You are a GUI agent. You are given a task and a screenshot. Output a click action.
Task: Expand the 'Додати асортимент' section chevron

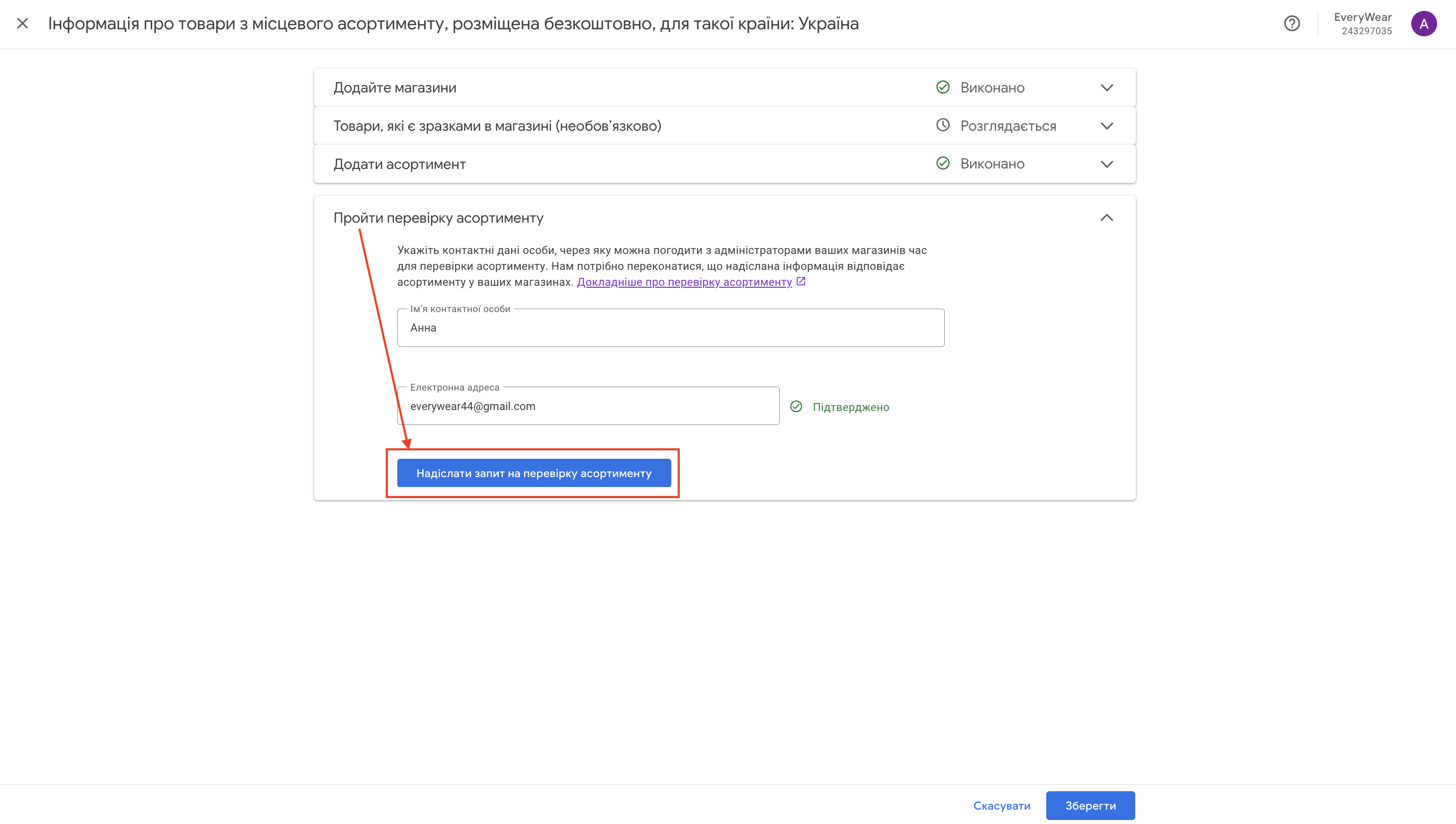[1107, 164]
